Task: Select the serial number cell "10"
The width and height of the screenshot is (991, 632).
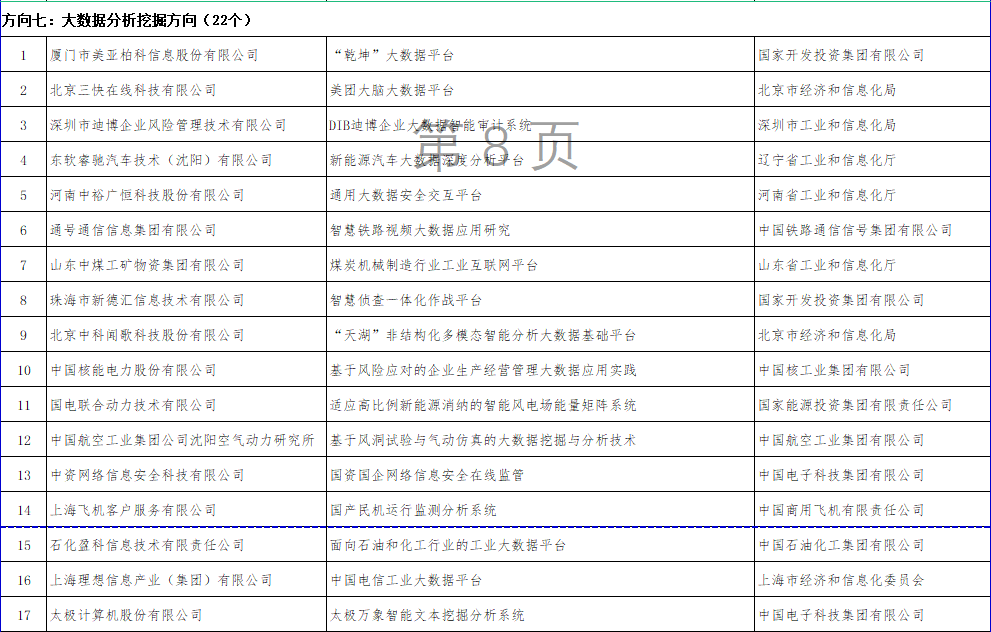Action: pos(23,371)
